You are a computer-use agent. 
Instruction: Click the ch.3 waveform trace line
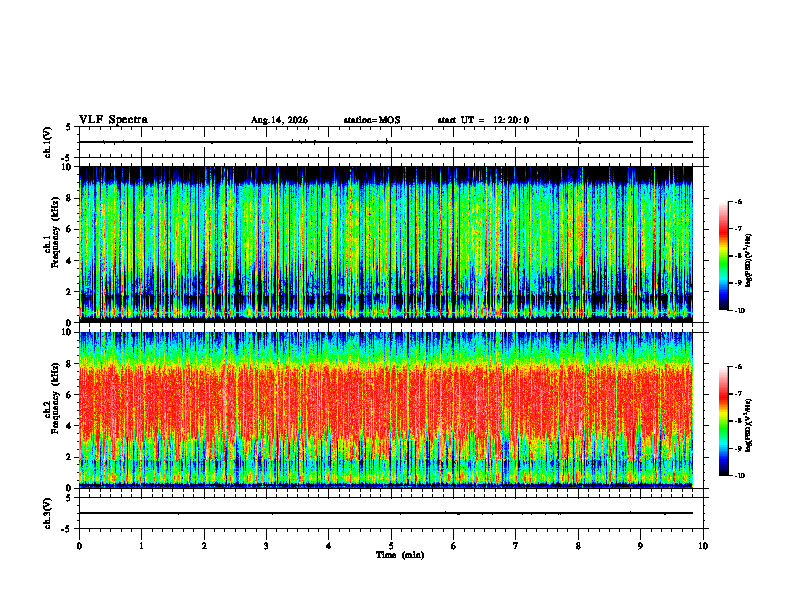[x=386, y=513]
